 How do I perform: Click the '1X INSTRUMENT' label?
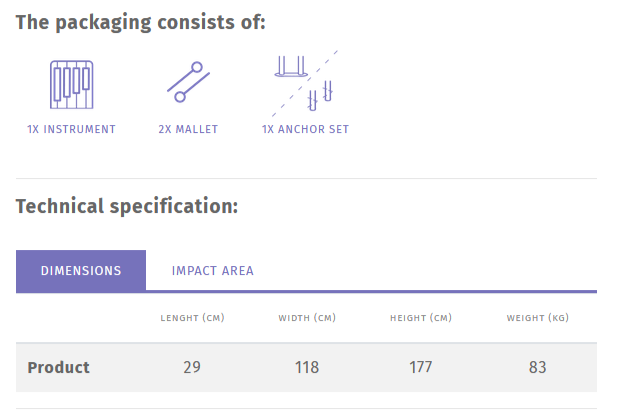point(71,129)
